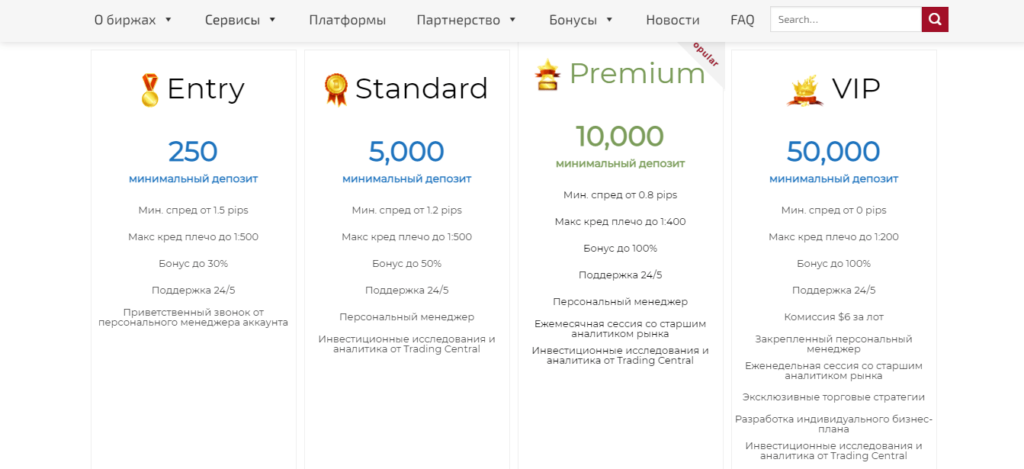Expand the Сервисы dropdown arrow
Screen dimensions: 1024x469
272,20
